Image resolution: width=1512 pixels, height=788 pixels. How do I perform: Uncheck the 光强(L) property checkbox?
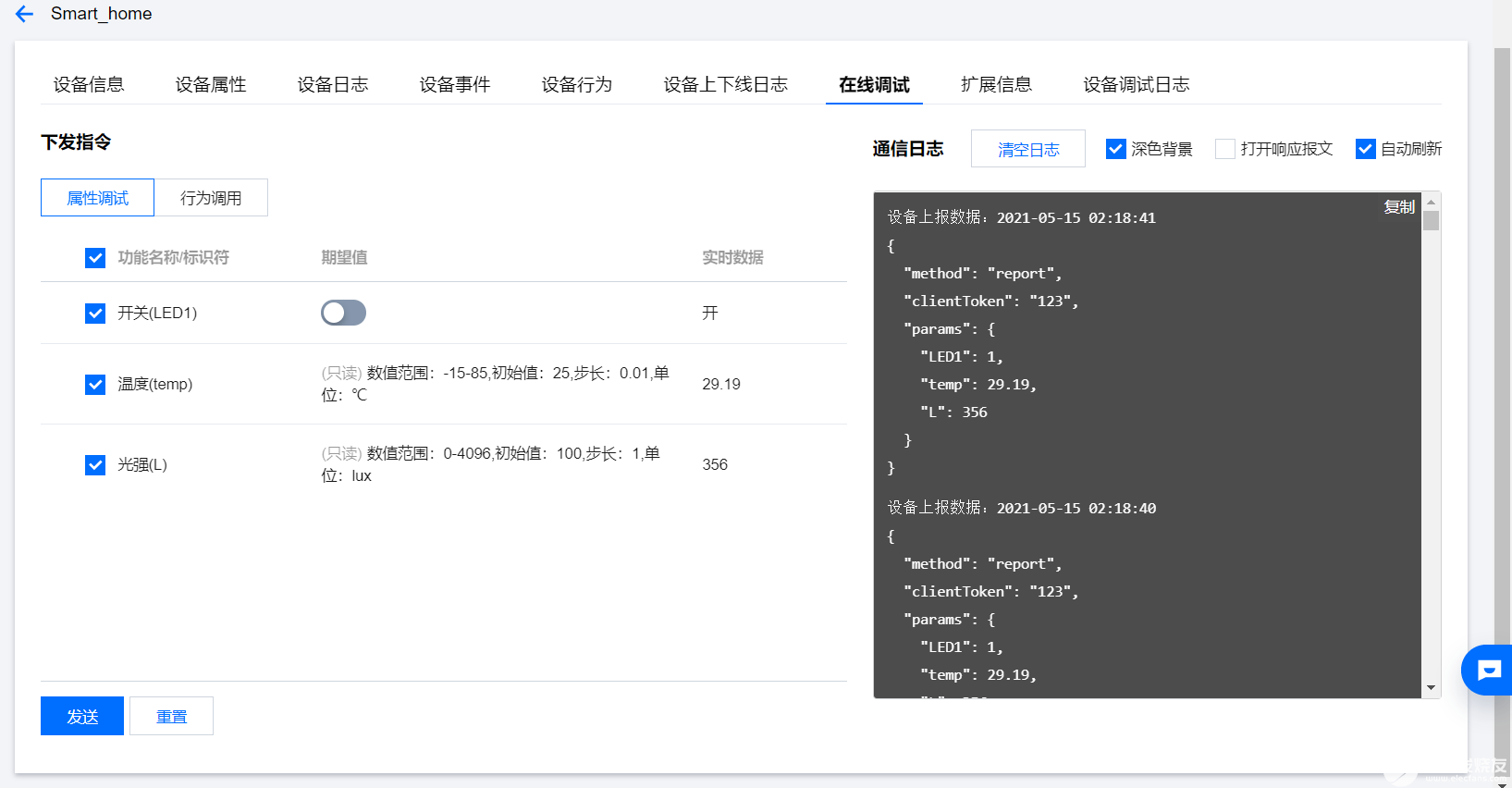(x=95, y=464)
